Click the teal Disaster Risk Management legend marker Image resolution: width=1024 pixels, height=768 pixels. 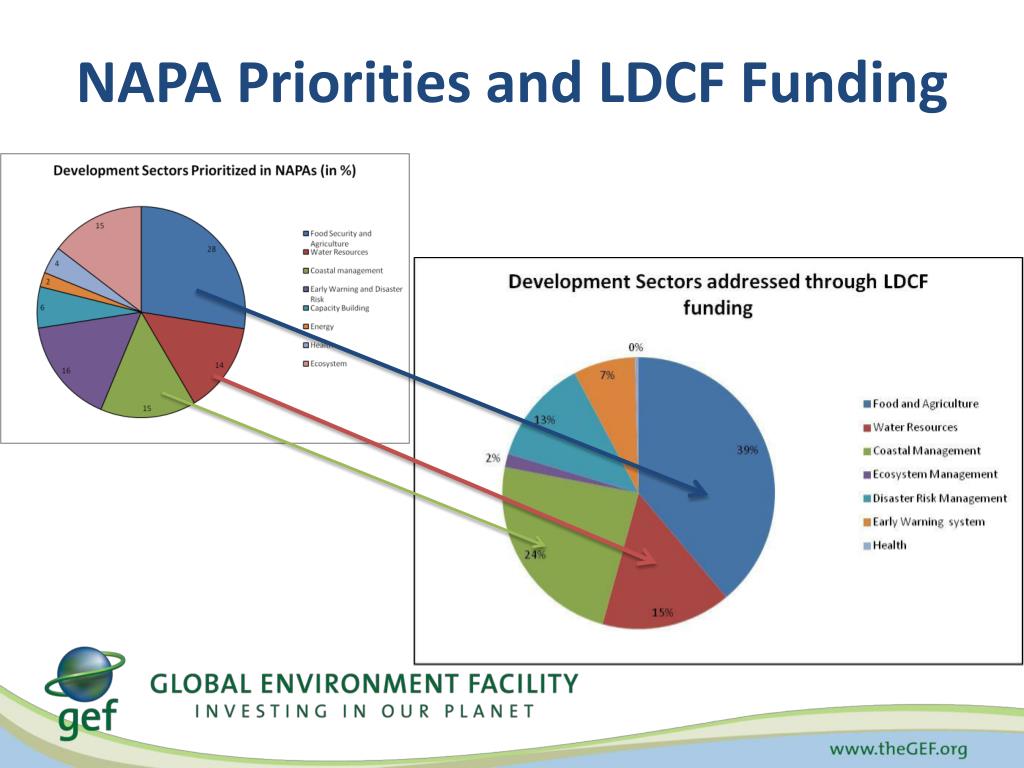coord(867,498)
